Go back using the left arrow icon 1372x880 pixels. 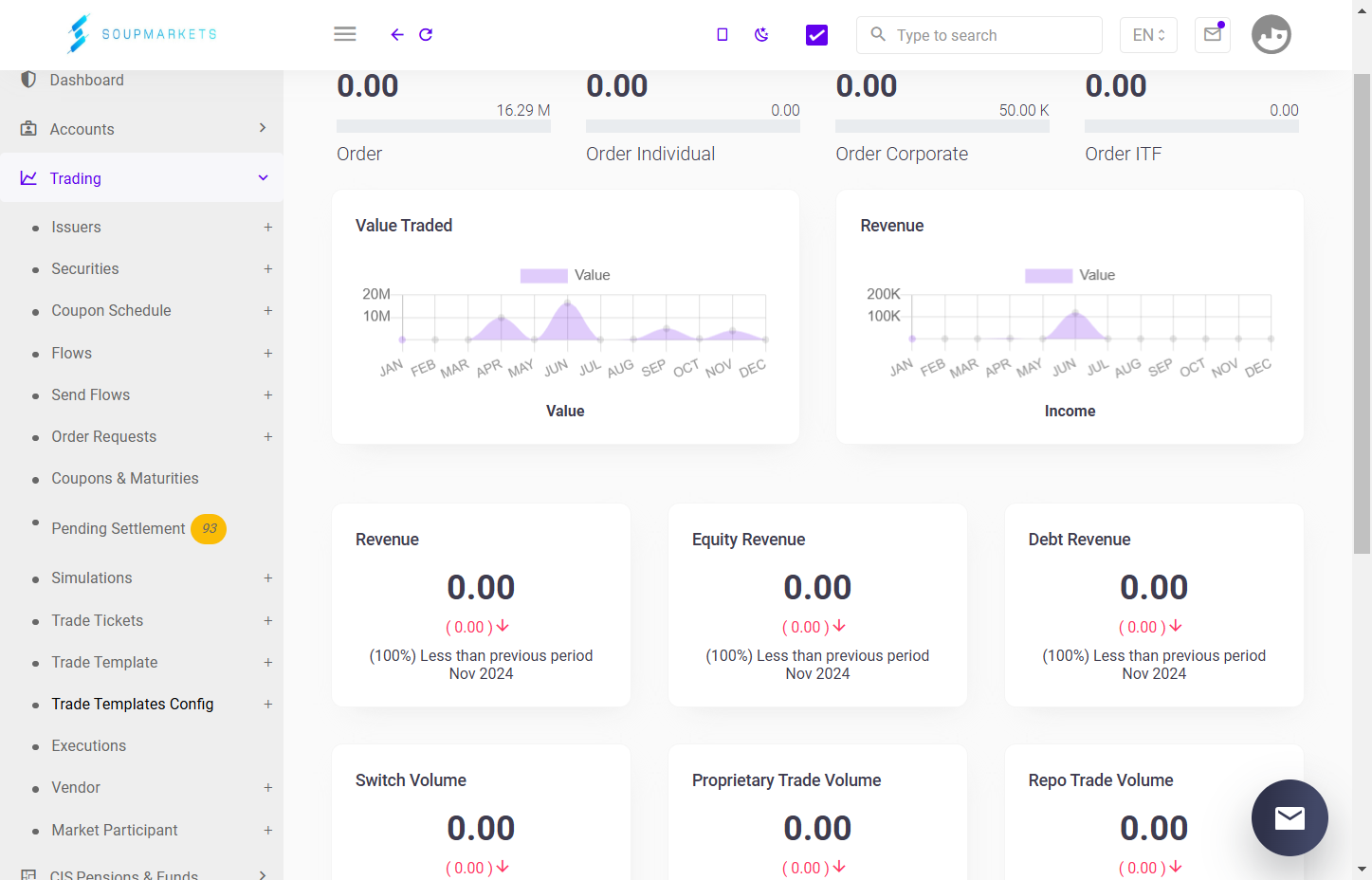pyautogui.click(x=397, y=34)
